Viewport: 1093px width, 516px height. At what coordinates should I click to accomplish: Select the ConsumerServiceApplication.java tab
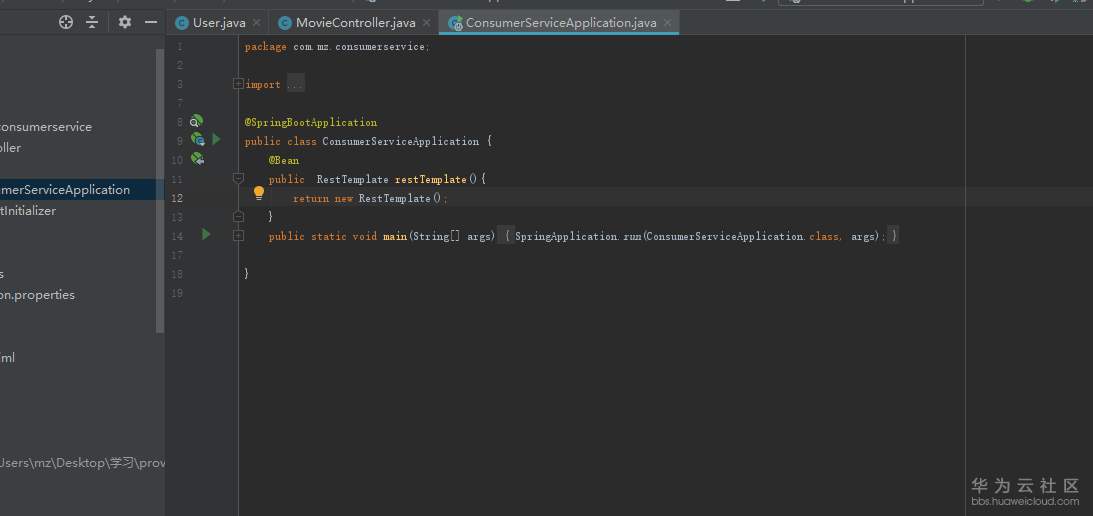561,23
